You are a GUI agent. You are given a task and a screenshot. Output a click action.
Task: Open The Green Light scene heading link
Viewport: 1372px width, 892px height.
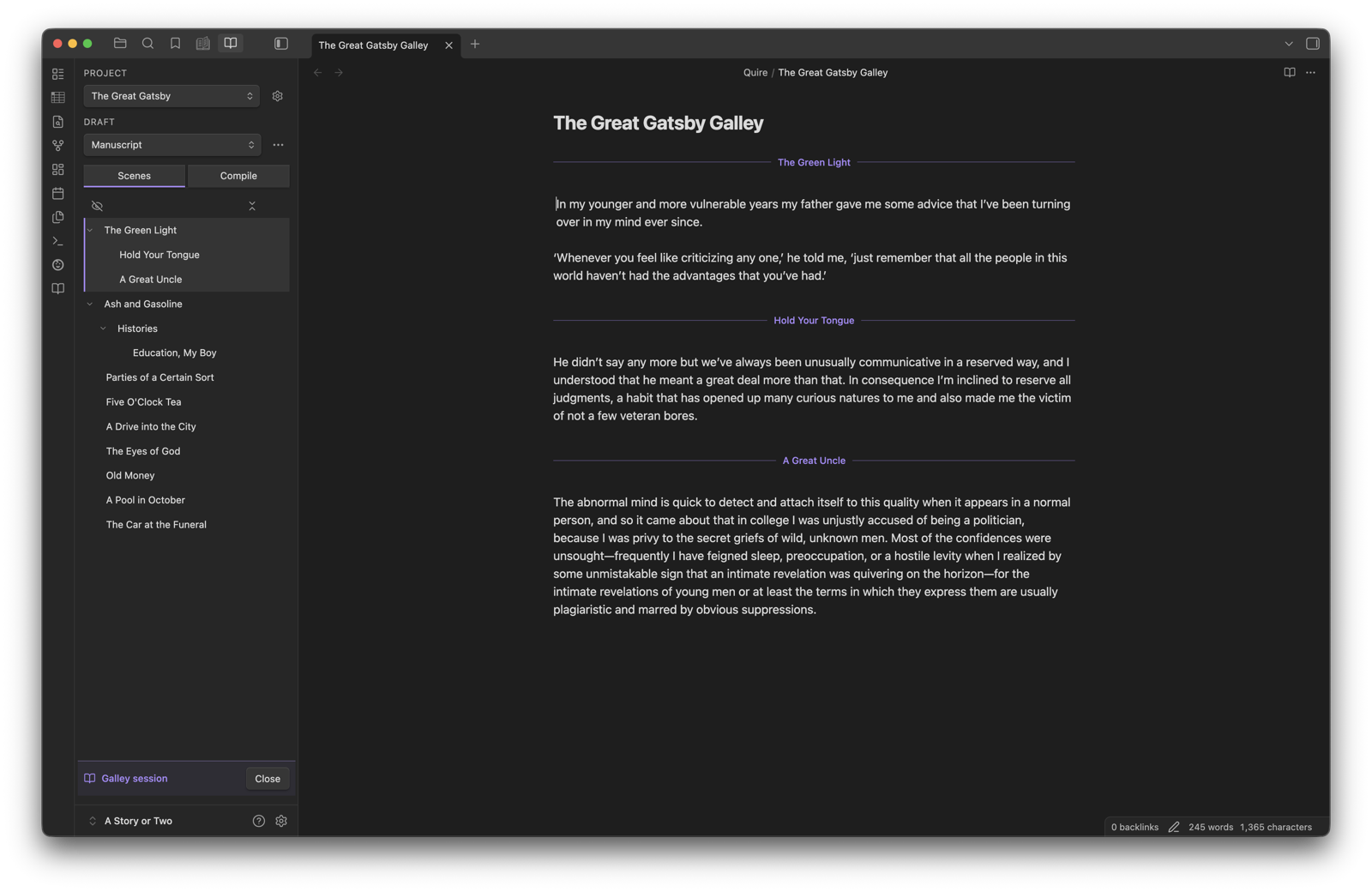tap(814, 162)
